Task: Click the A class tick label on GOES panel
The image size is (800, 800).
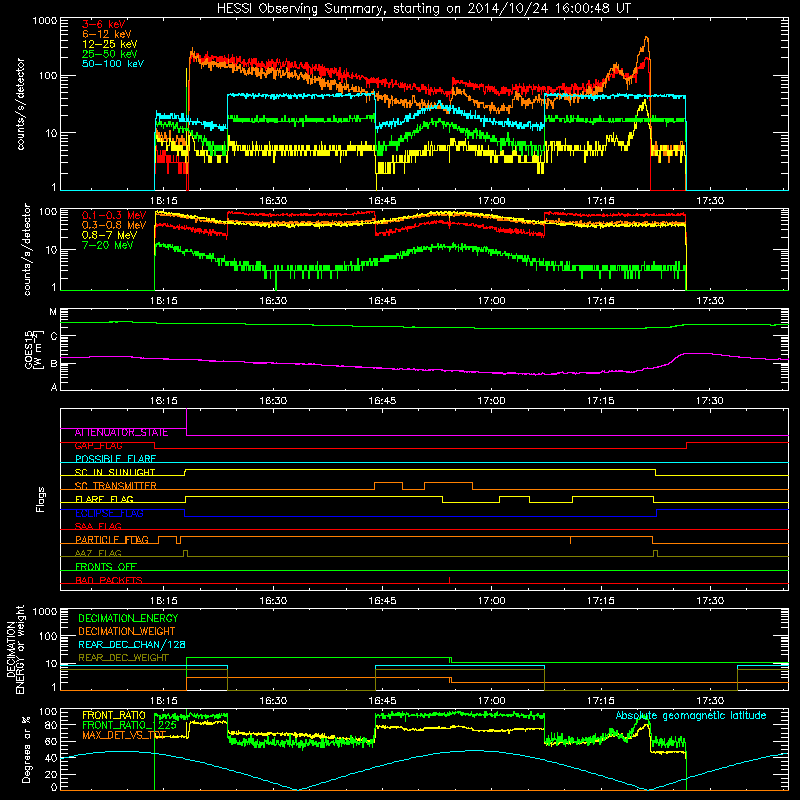Action: coord(53,387)
